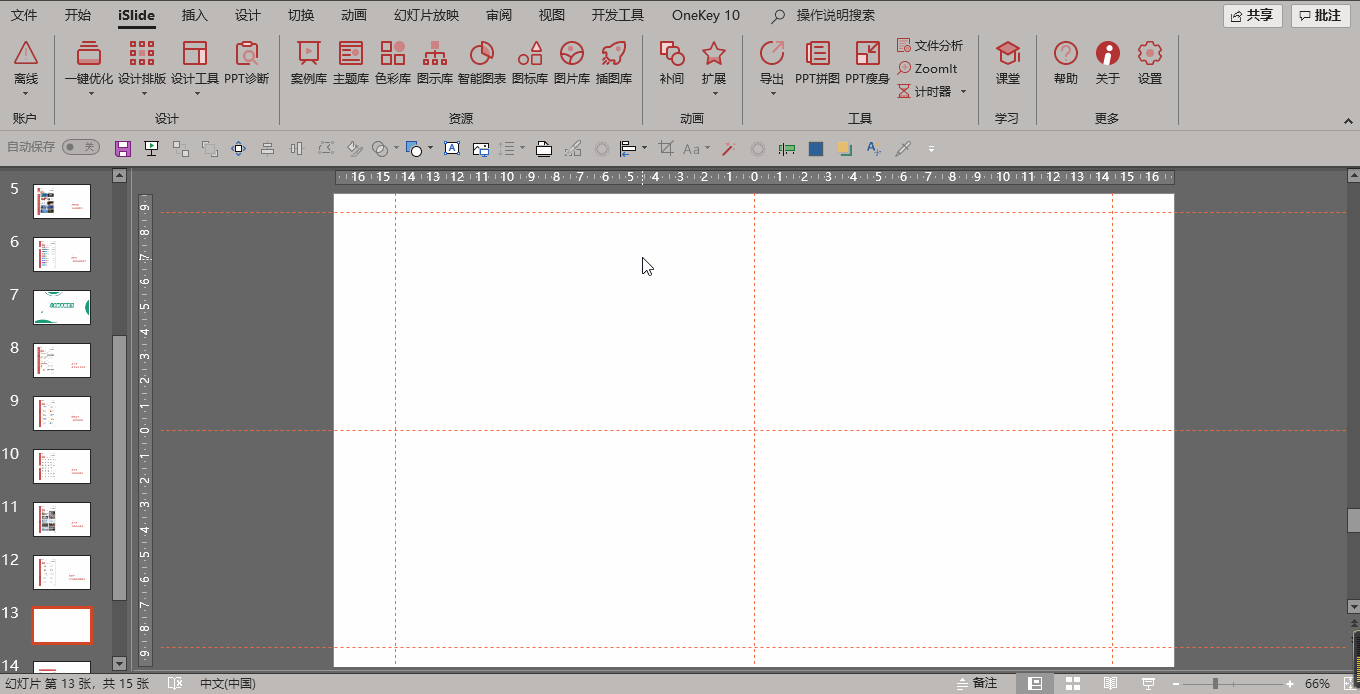Click the 66% zoom level
The image size is (1360, 694).
(x=1318, y=684)
